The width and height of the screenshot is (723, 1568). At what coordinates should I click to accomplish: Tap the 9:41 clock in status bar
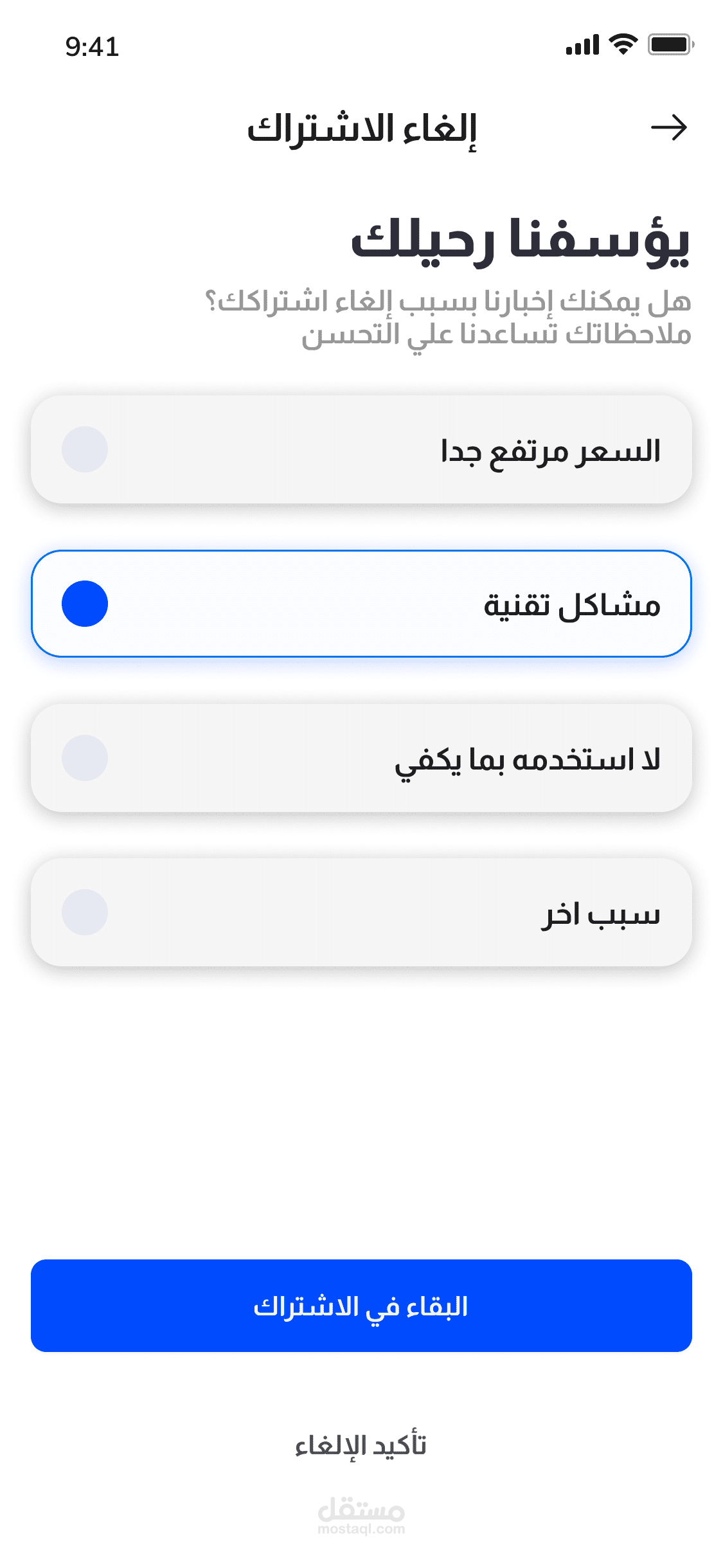92,46
